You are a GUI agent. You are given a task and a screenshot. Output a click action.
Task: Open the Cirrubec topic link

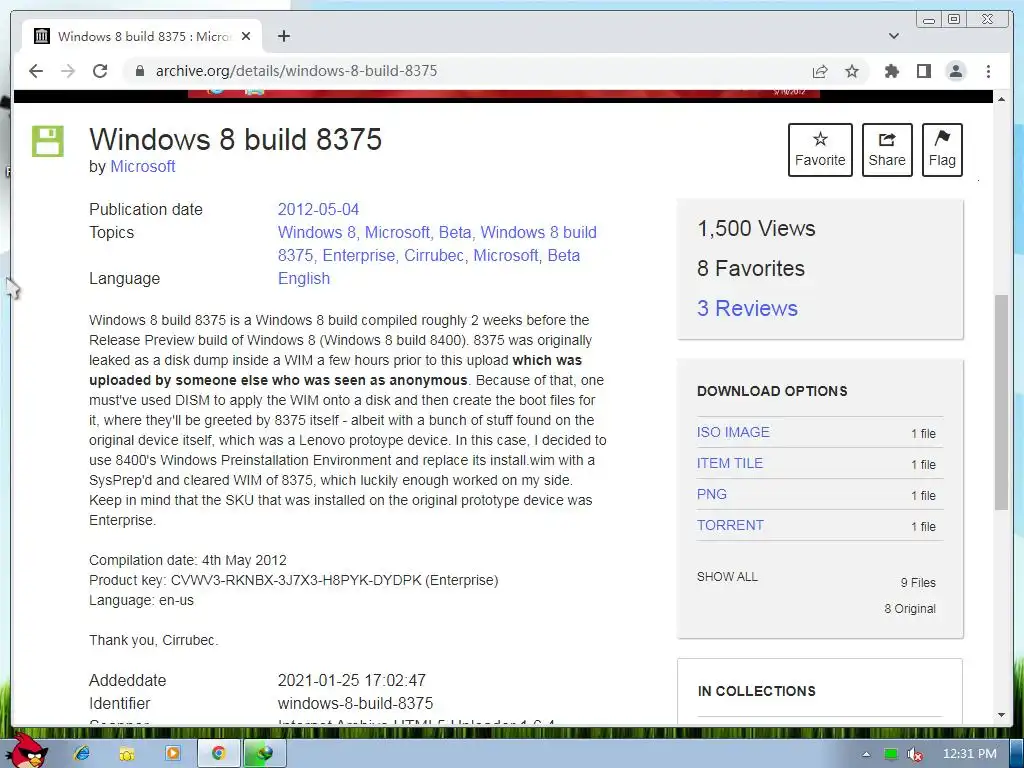tap(434, 255)
